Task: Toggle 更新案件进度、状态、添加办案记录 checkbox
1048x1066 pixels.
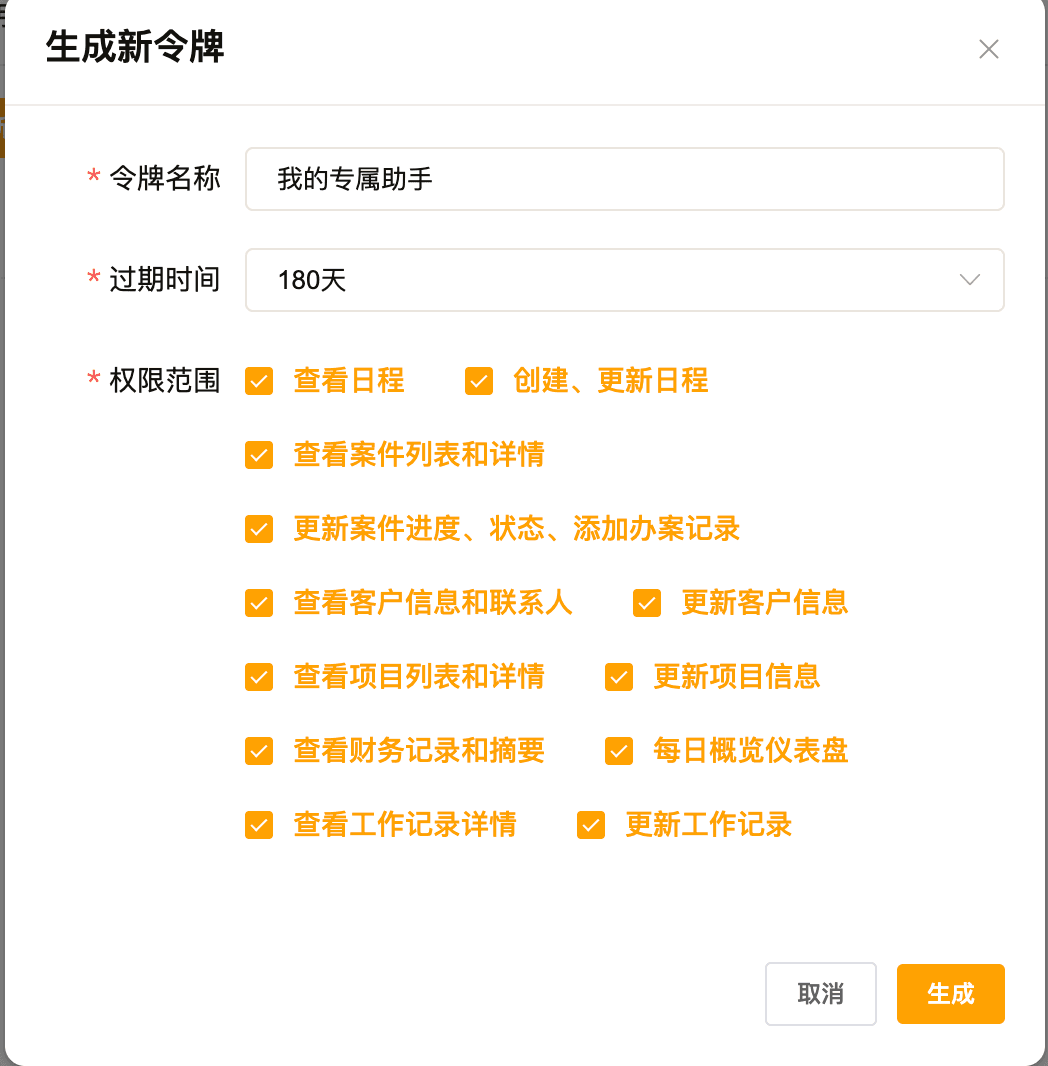Action: [259, 529]
